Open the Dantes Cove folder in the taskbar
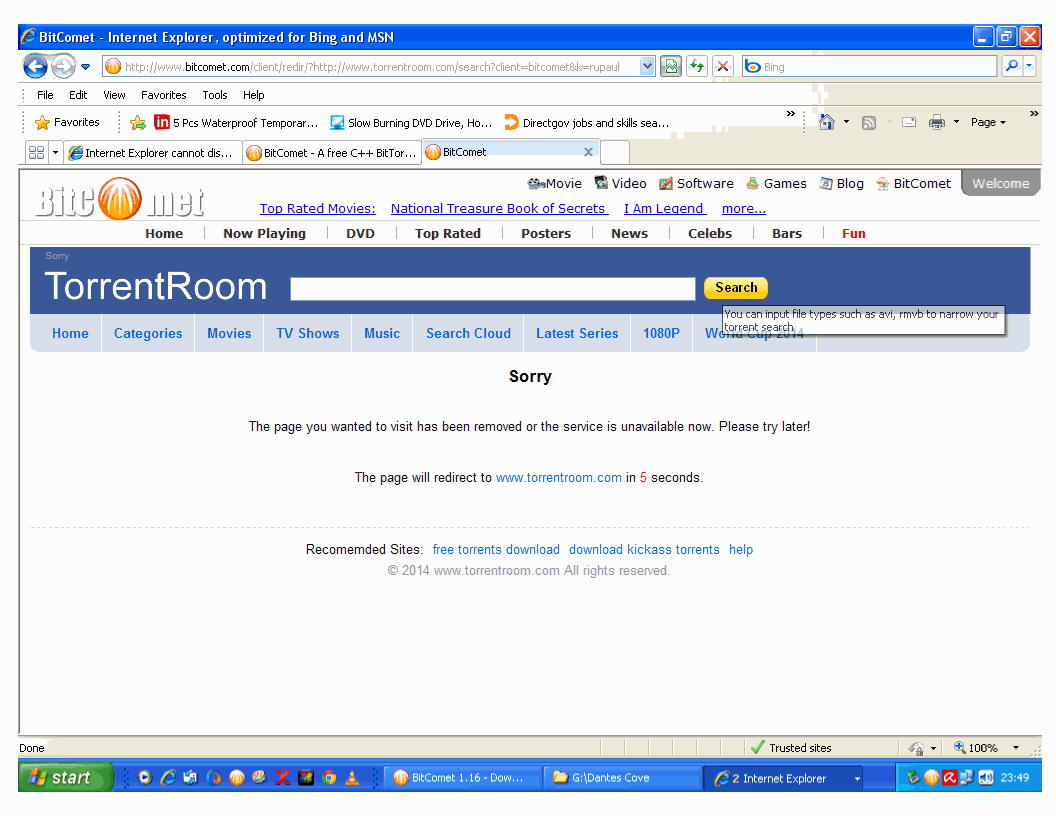The image size is (1056, 816). 622,777
